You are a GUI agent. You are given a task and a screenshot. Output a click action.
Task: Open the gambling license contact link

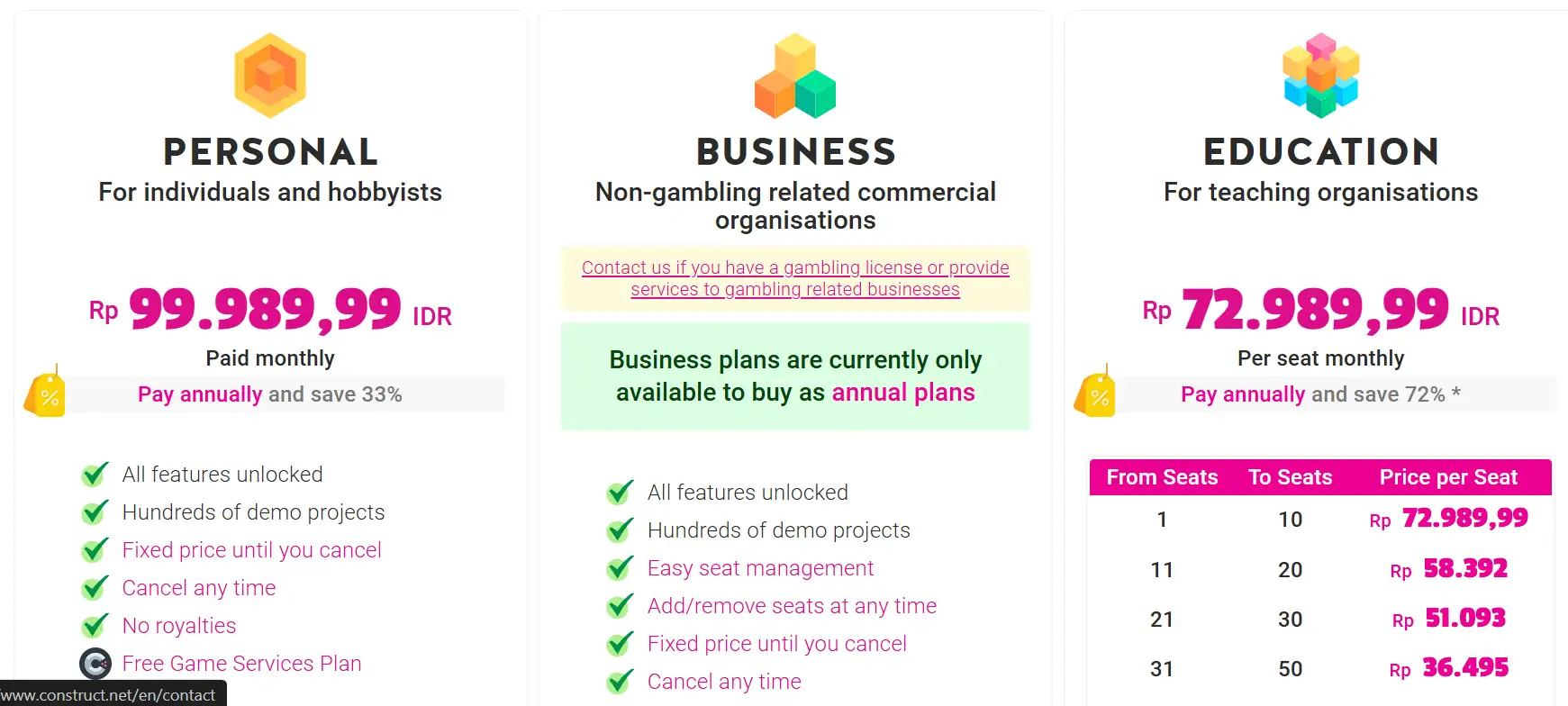[x=795, y=278]
